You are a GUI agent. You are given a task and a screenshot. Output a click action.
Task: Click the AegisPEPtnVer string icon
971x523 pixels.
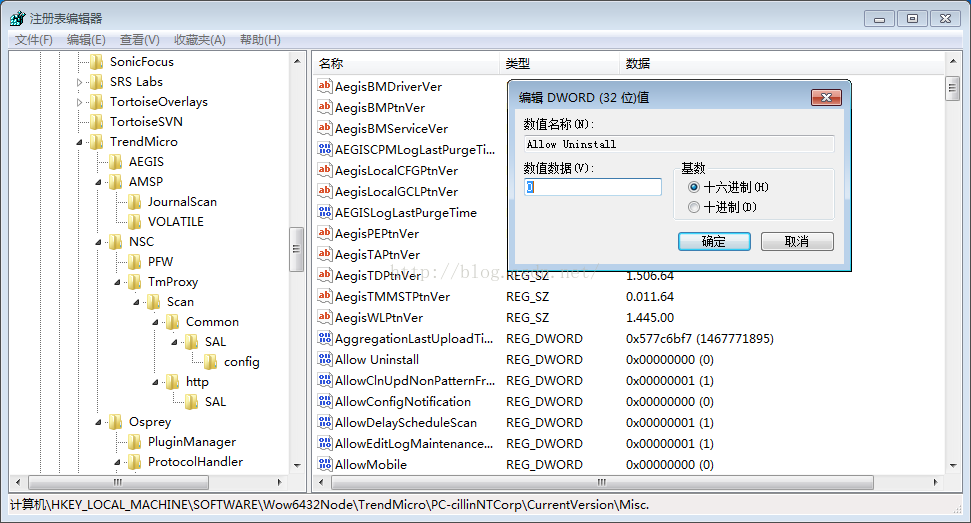point(324,233)
